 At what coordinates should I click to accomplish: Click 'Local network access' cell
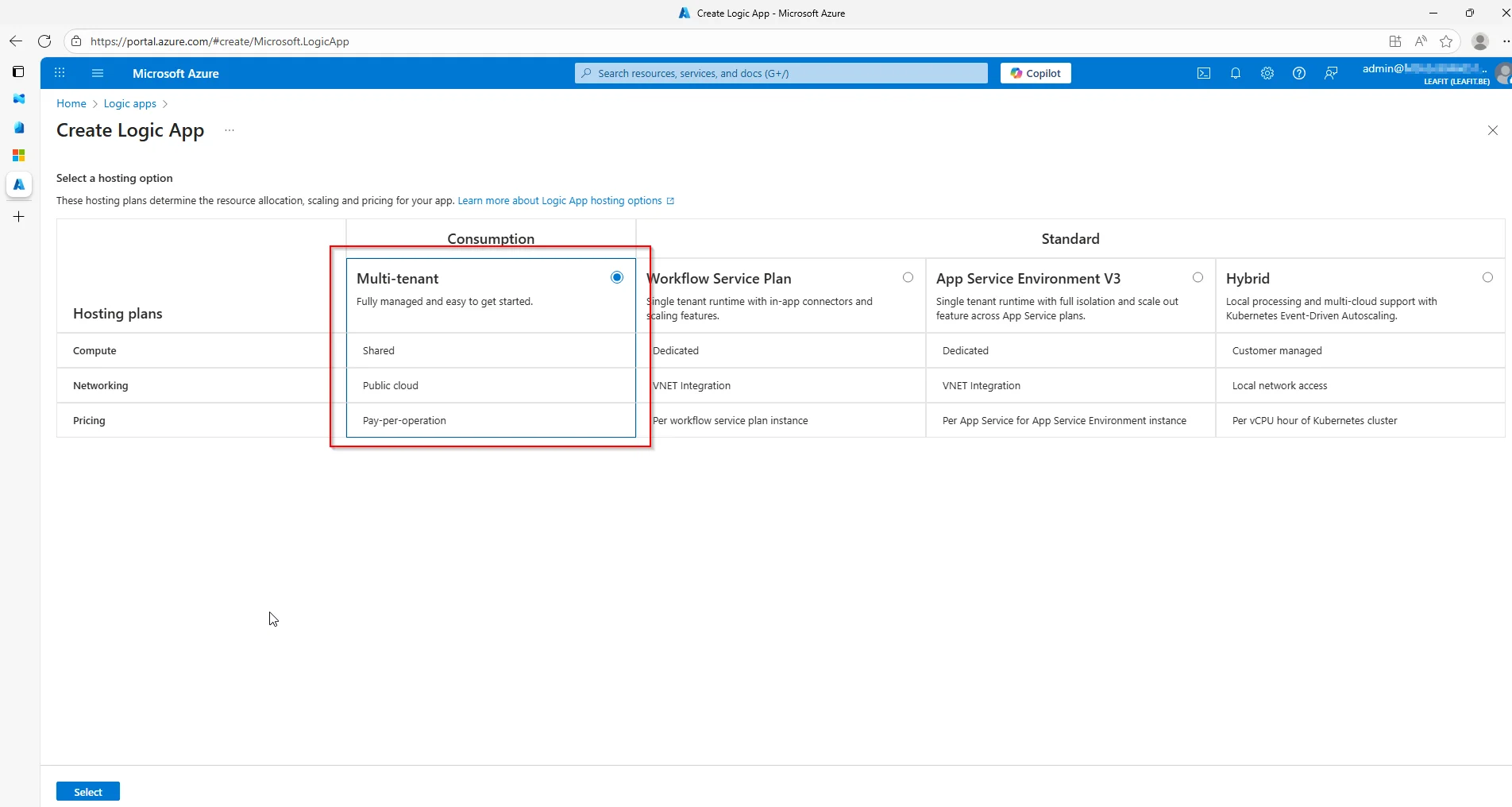click(x=1360, y=385)
